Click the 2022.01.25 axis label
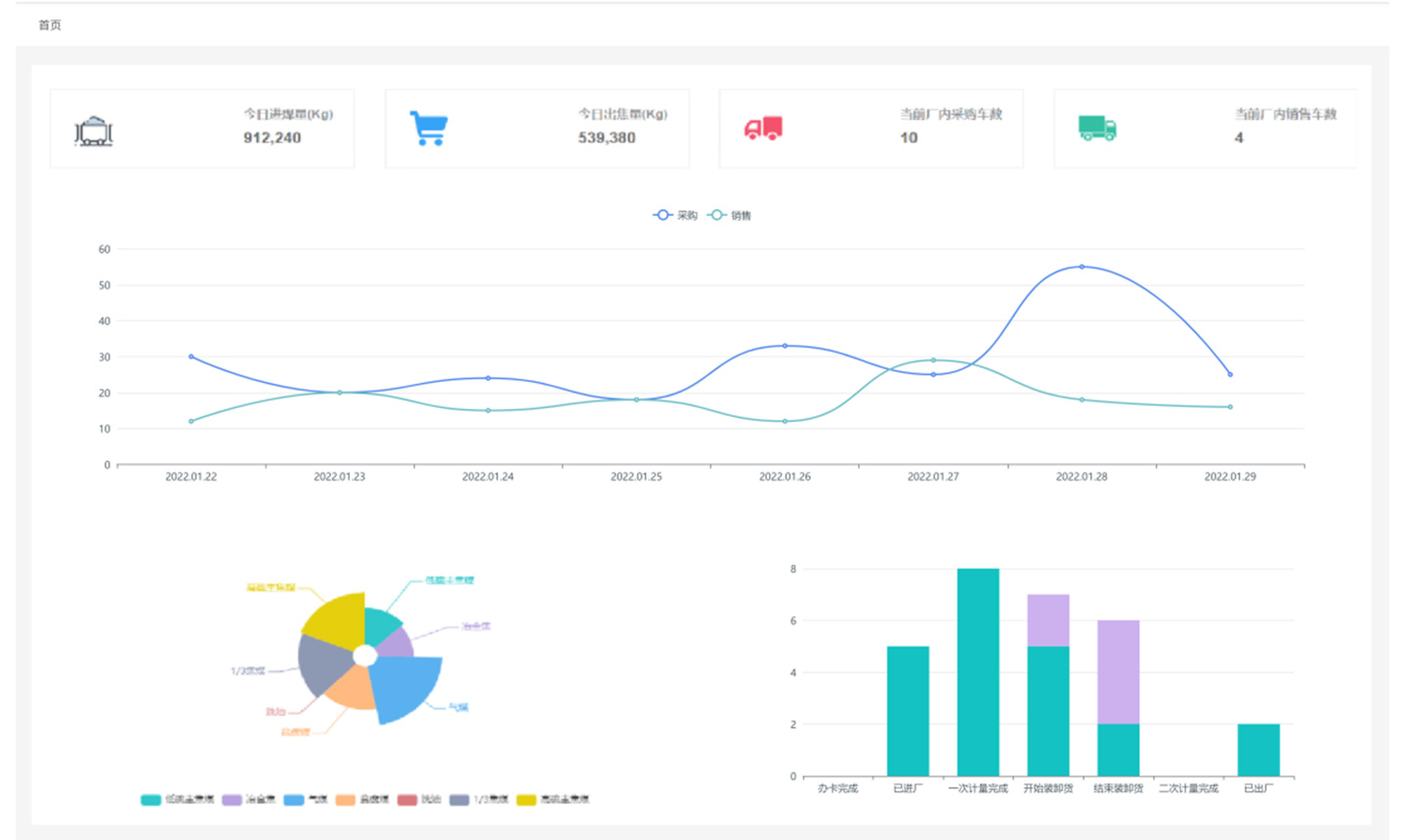Viewport: 1407px width, 840px height. pos(636,477)
